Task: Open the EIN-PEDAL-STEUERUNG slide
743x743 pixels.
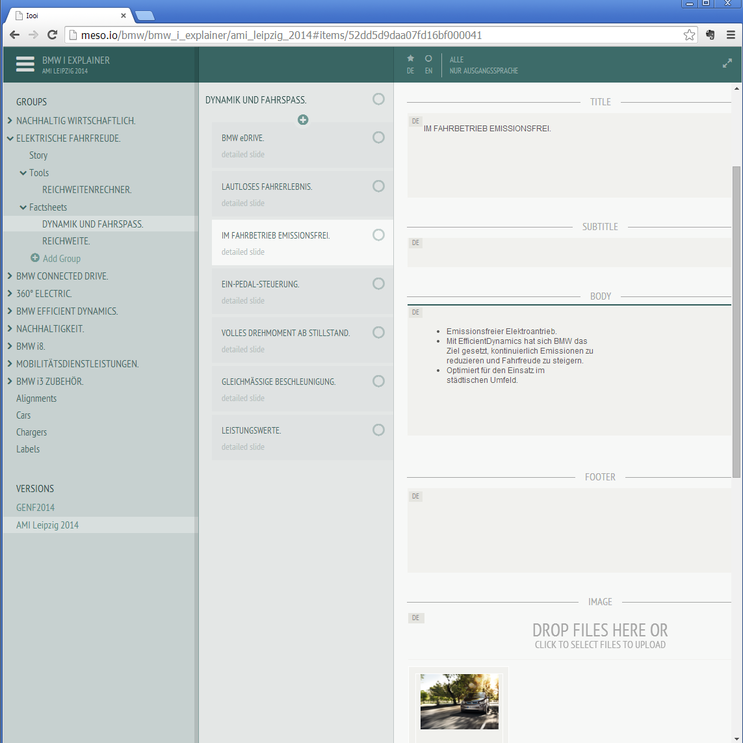Action: point(261,284)
